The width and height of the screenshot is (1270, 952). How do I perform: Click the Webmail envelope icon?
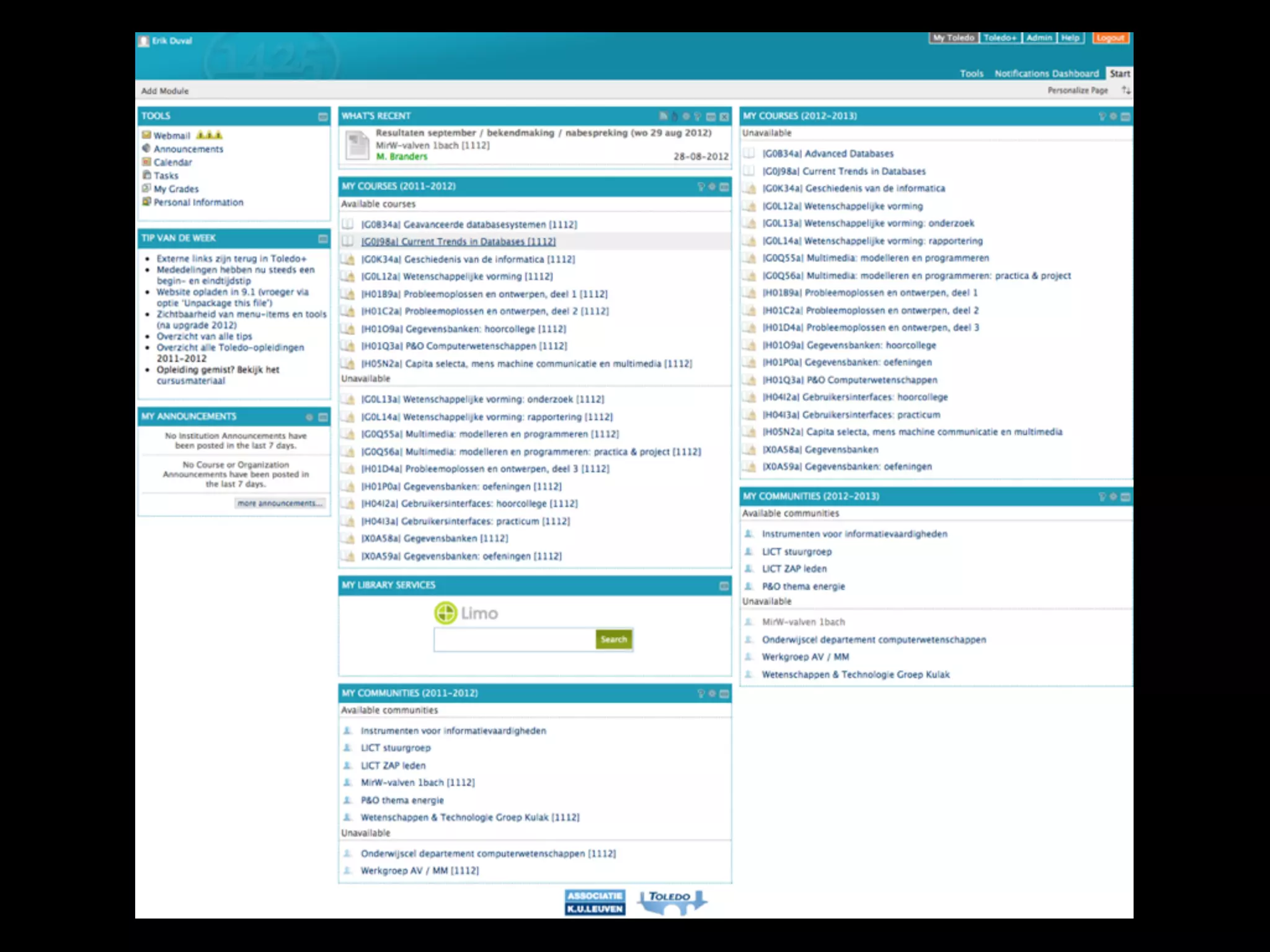click(146, 135)
